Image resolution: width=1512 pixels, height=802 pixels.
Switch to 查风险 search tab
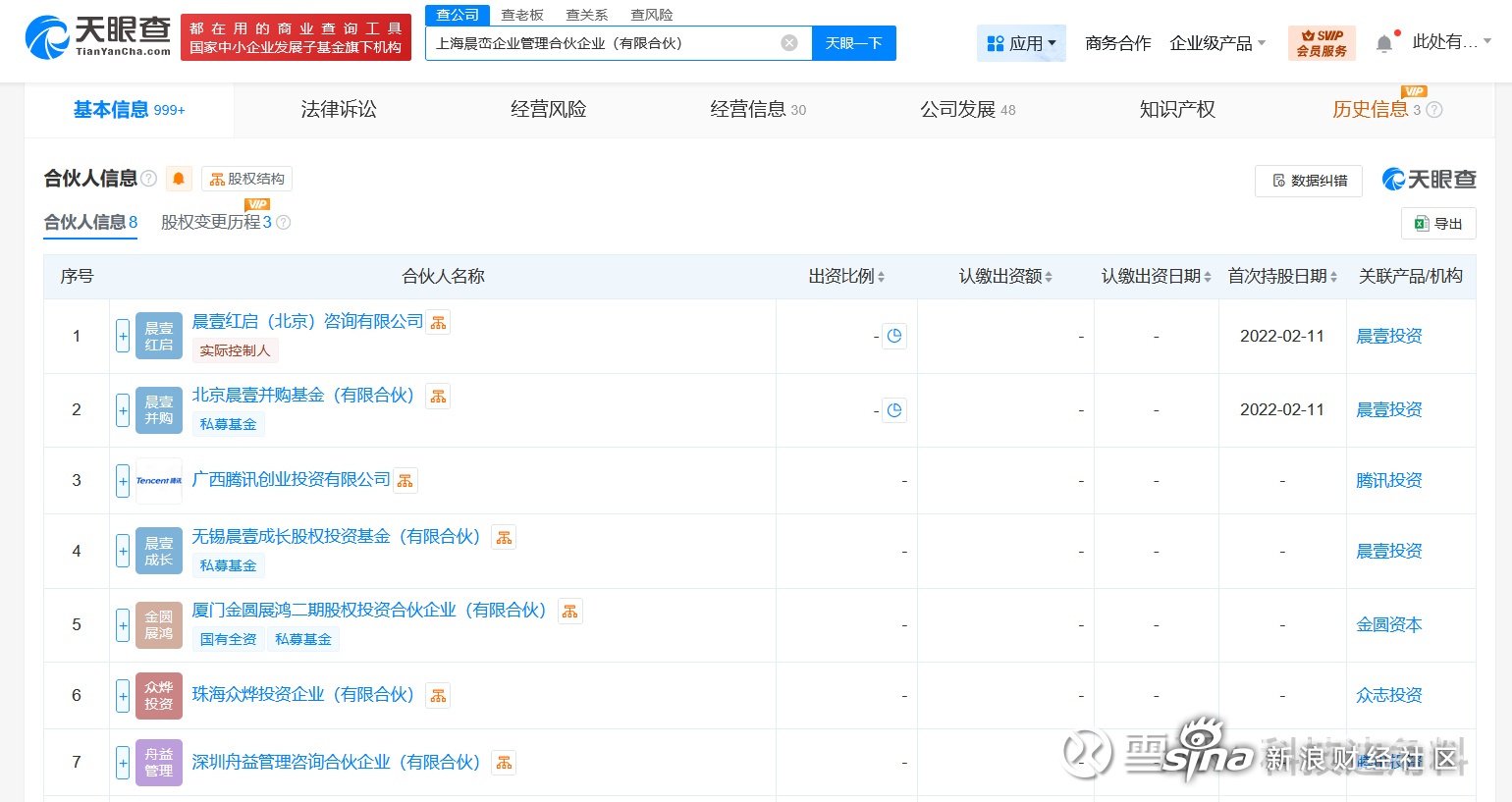pos(652,15)
